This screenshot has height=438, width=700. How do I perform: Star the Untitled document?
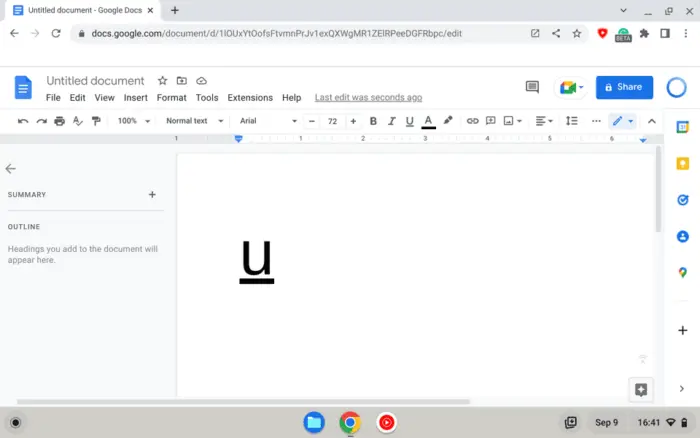[x=162, y=81]
